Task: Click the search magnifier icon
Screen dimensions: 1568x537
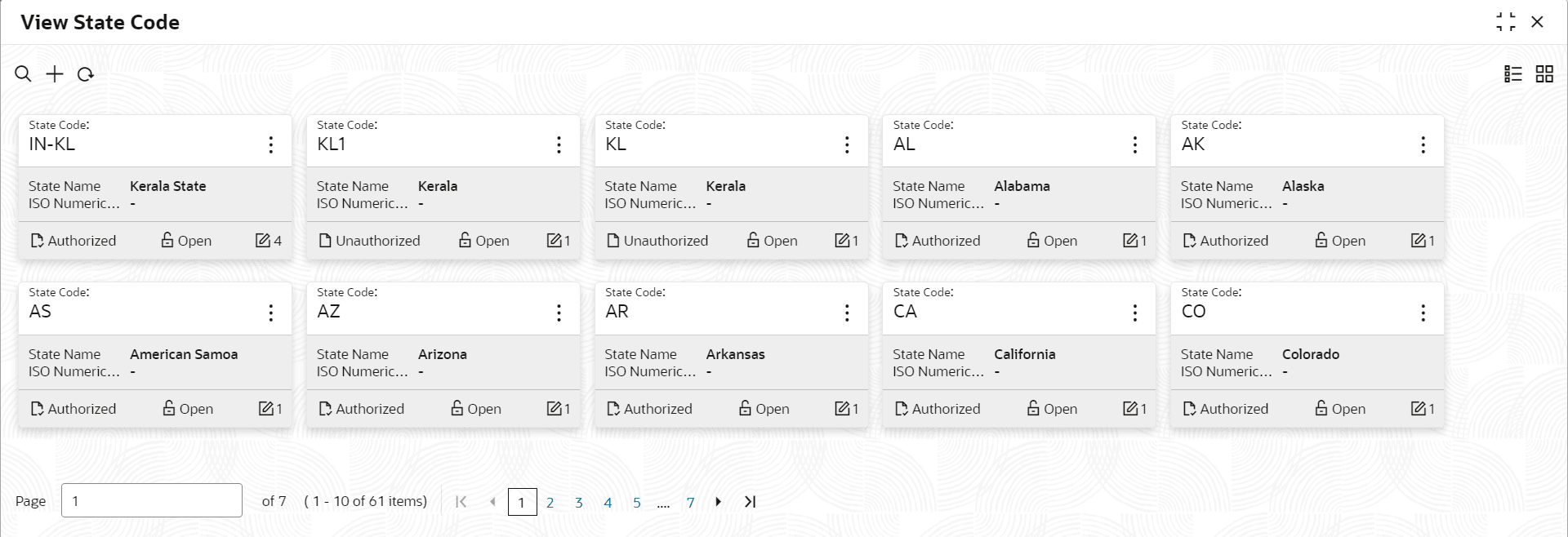Action: tap(23, 74)
